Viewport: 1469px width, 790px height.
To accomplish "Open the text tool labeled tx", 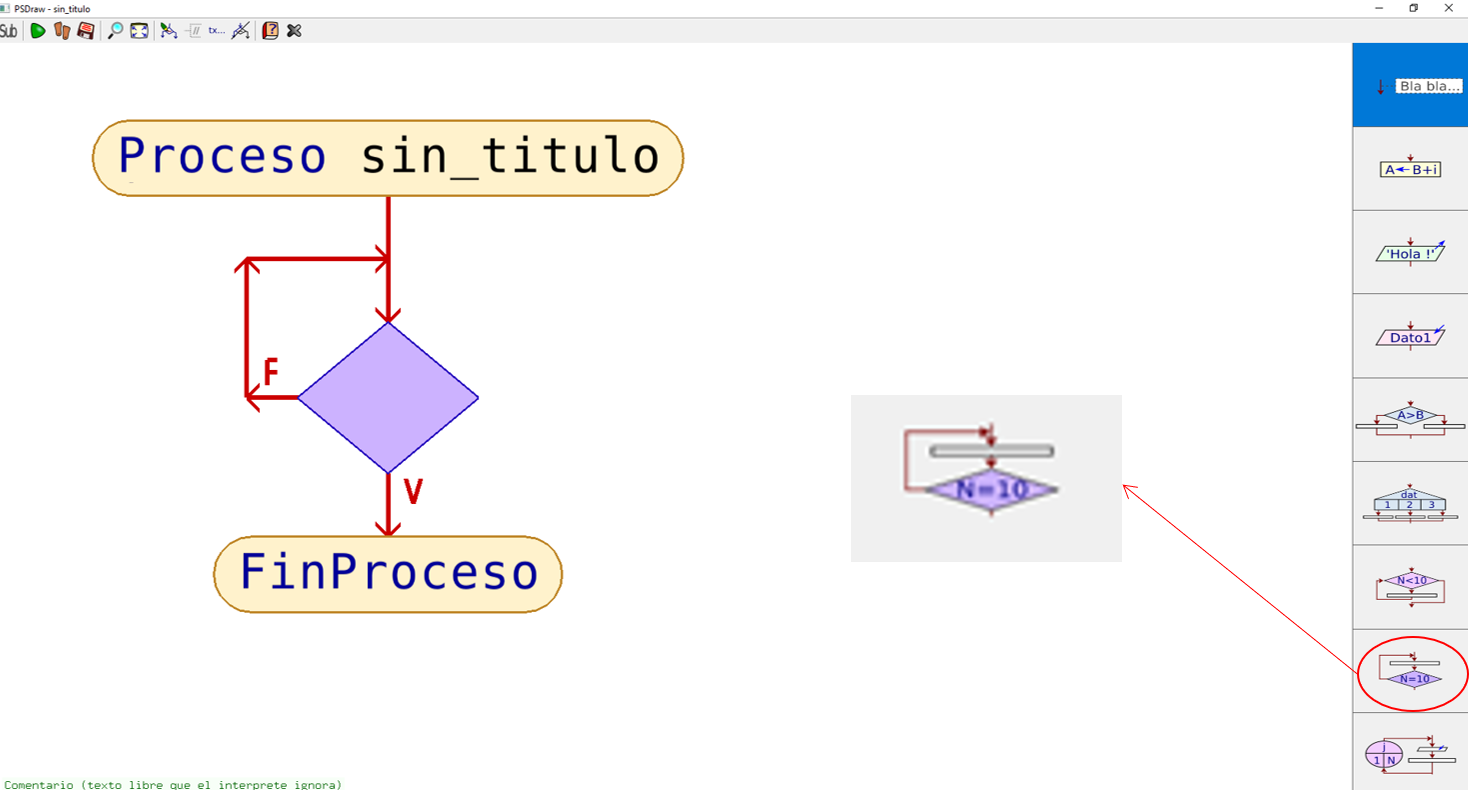I will (216, 31).
